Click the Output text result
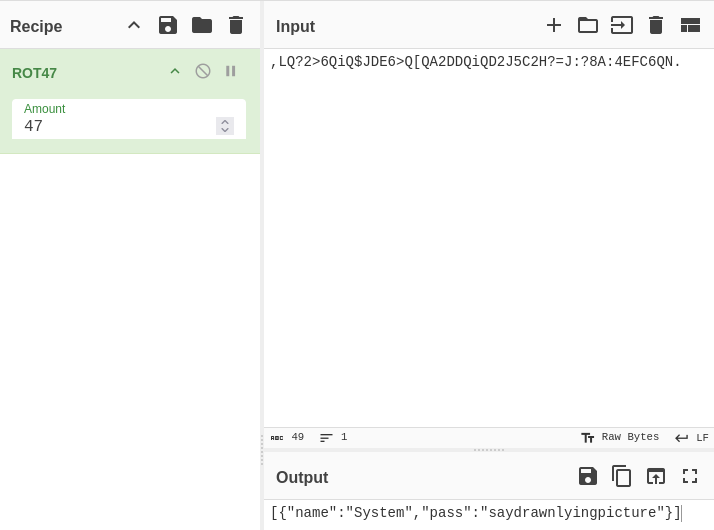 [475, 513]
